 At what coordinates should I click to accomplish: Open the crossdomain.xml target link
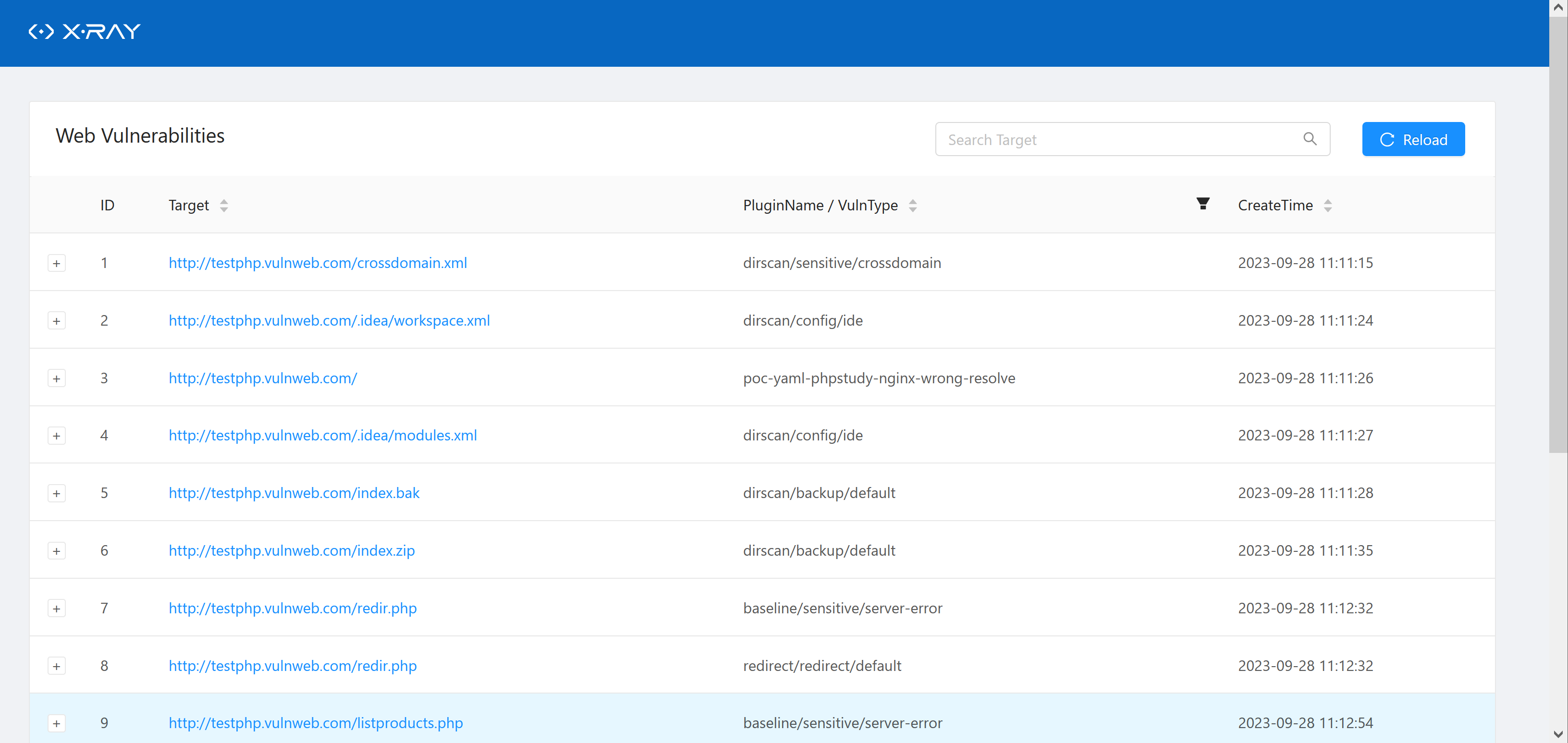pos(318,263)
